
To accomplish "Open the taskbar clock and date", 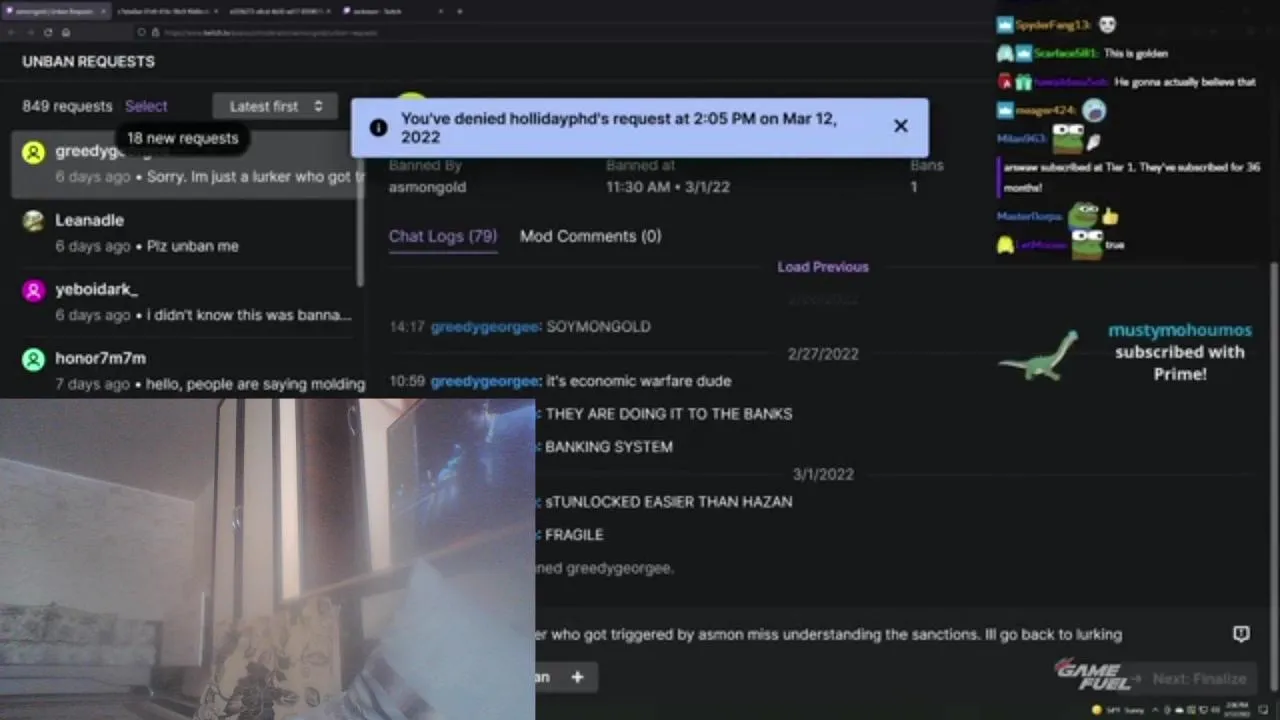I will 1237,710.
